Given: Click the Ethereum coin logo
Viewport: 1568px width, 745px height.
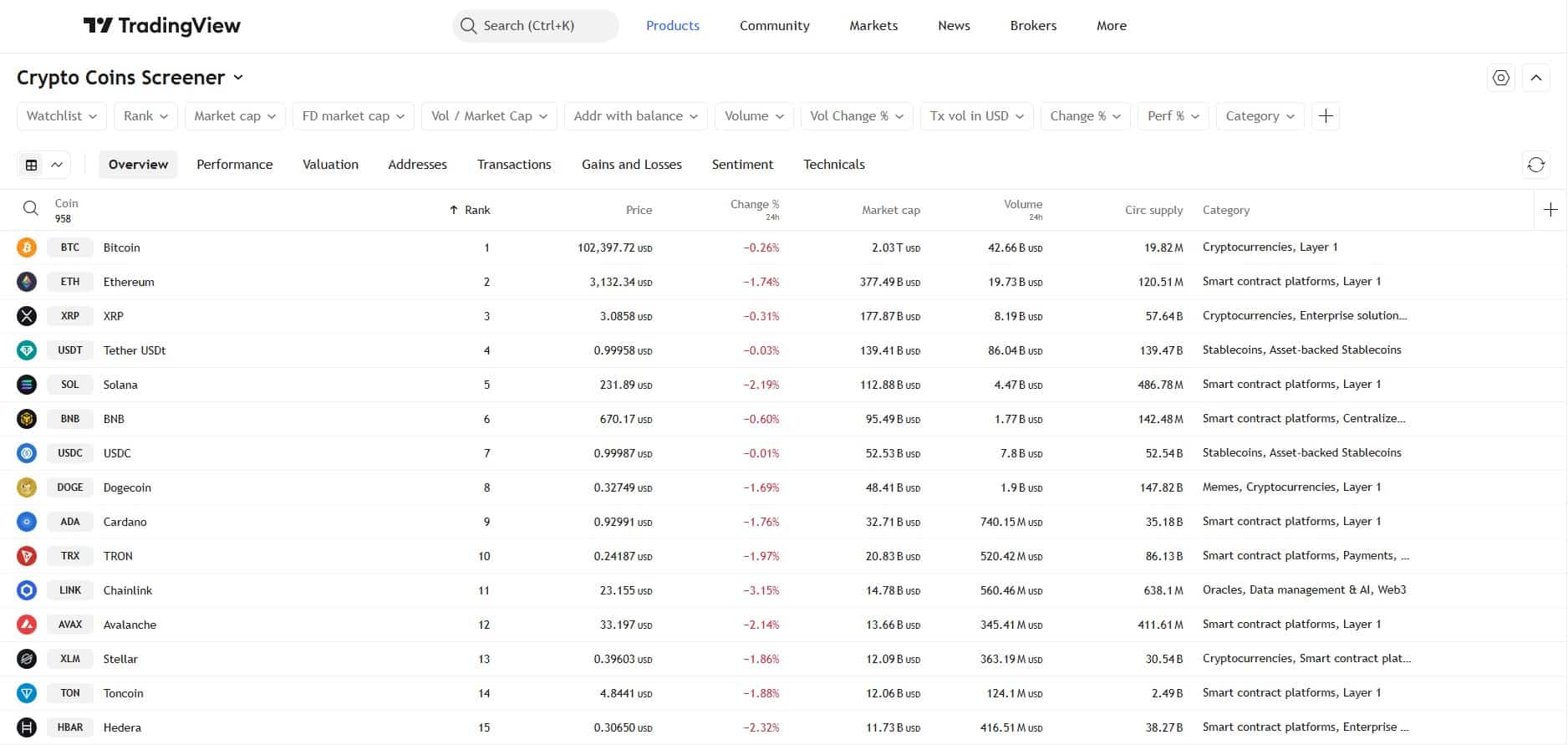Looking at the screenshot, I should [x=27, y=282].
